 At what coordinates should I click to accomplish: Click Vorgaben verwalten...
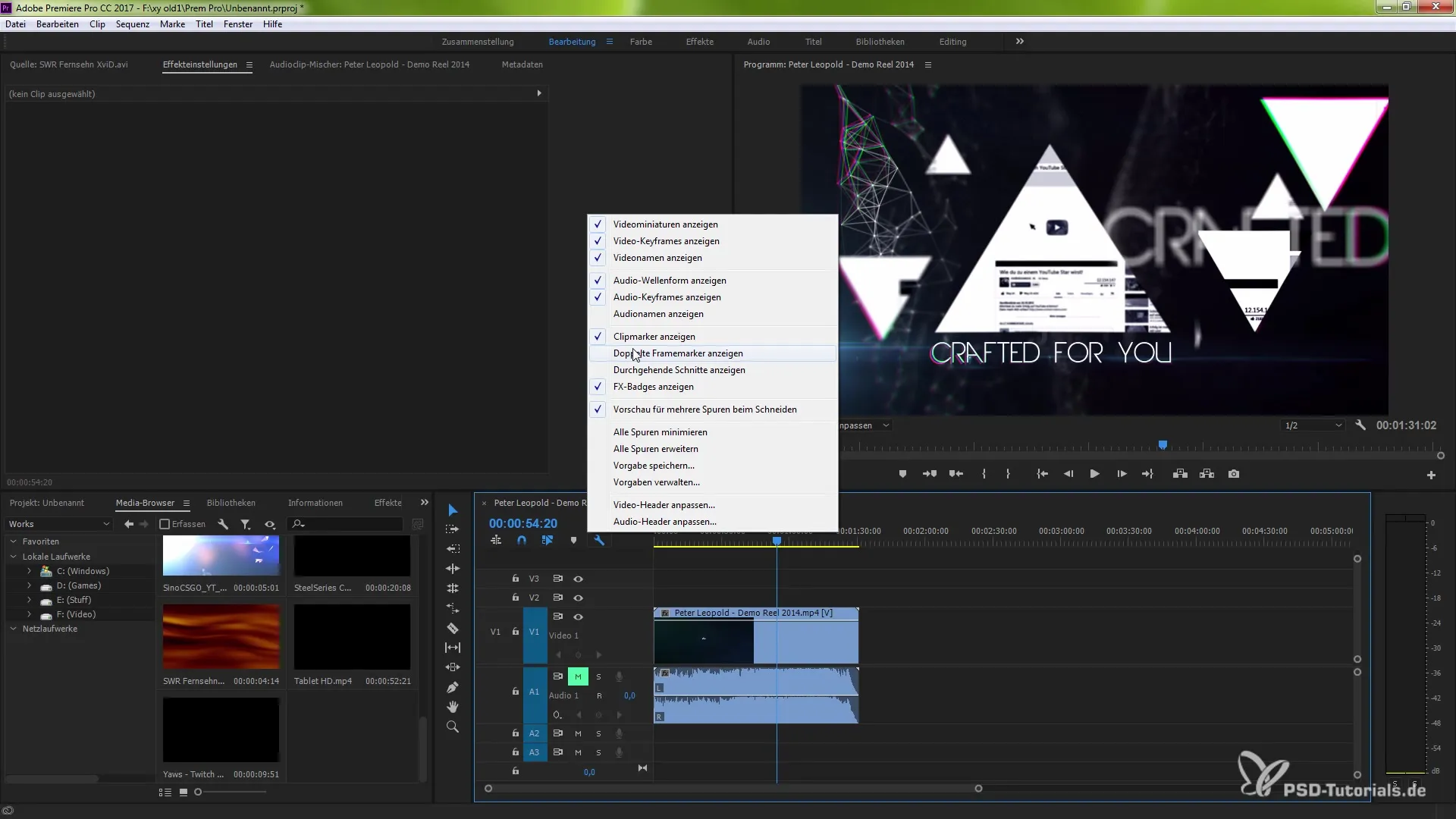[x=713, y=482]
